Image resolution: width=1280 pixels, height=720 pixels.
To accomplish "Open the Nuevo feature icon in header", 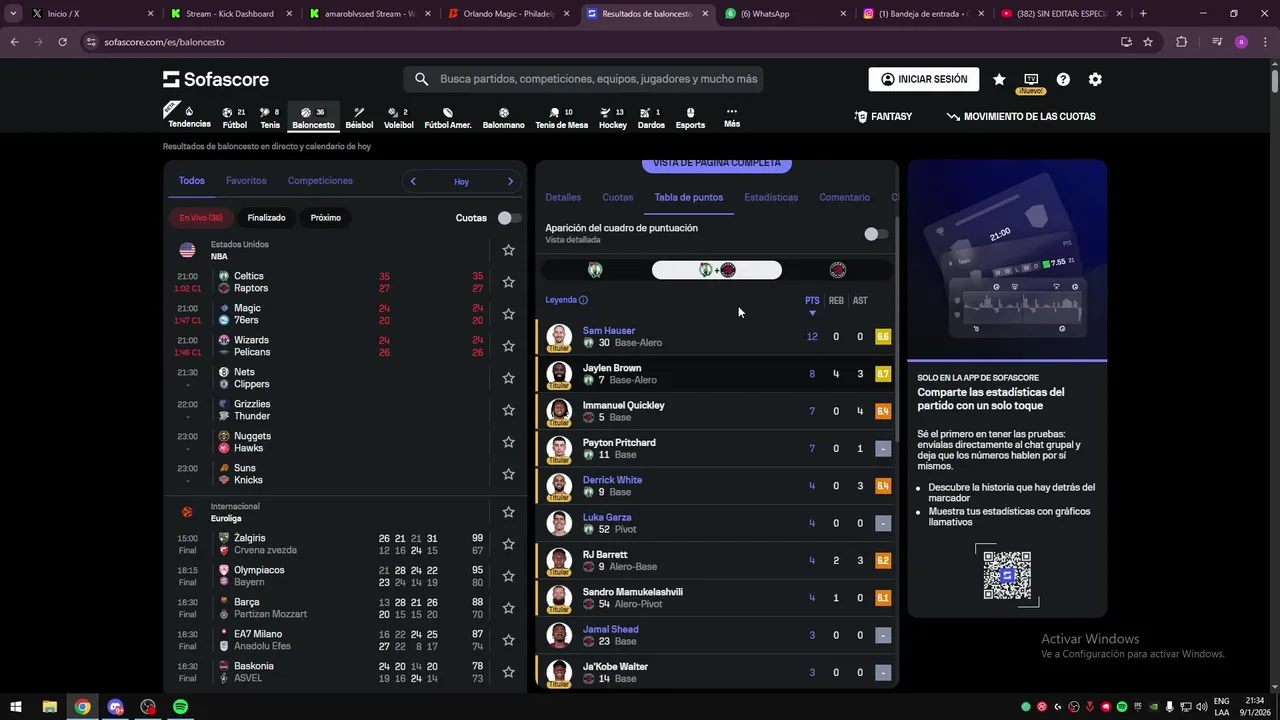I will click(x=1031, y=81).
